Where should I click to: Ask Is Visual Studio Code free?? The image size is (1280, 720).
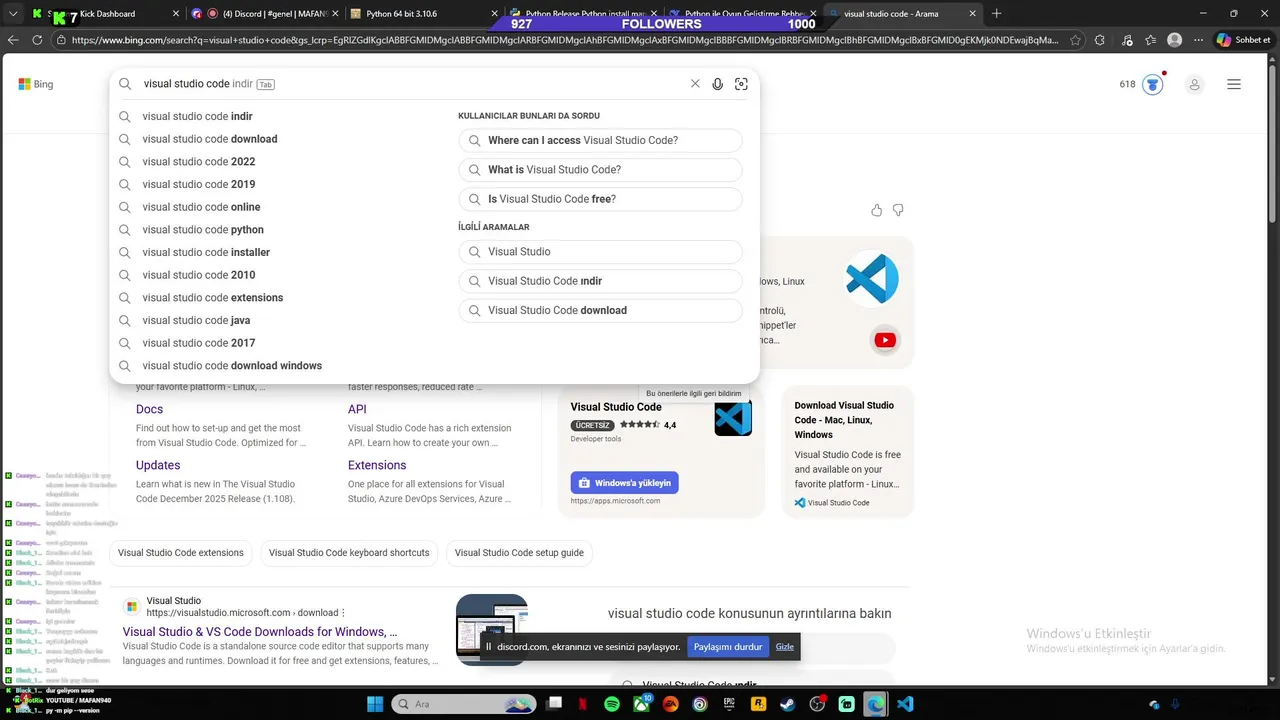(600, 199)
